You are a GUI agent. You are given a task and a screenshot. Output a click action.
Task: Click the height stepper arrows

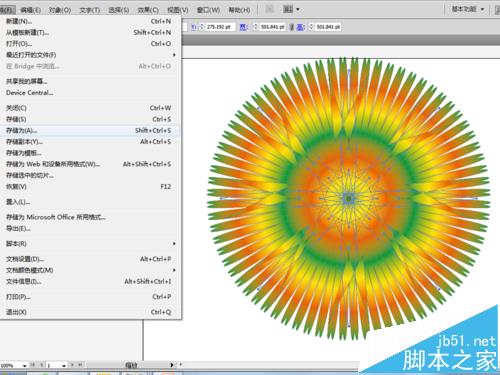[x=311, y=27]
